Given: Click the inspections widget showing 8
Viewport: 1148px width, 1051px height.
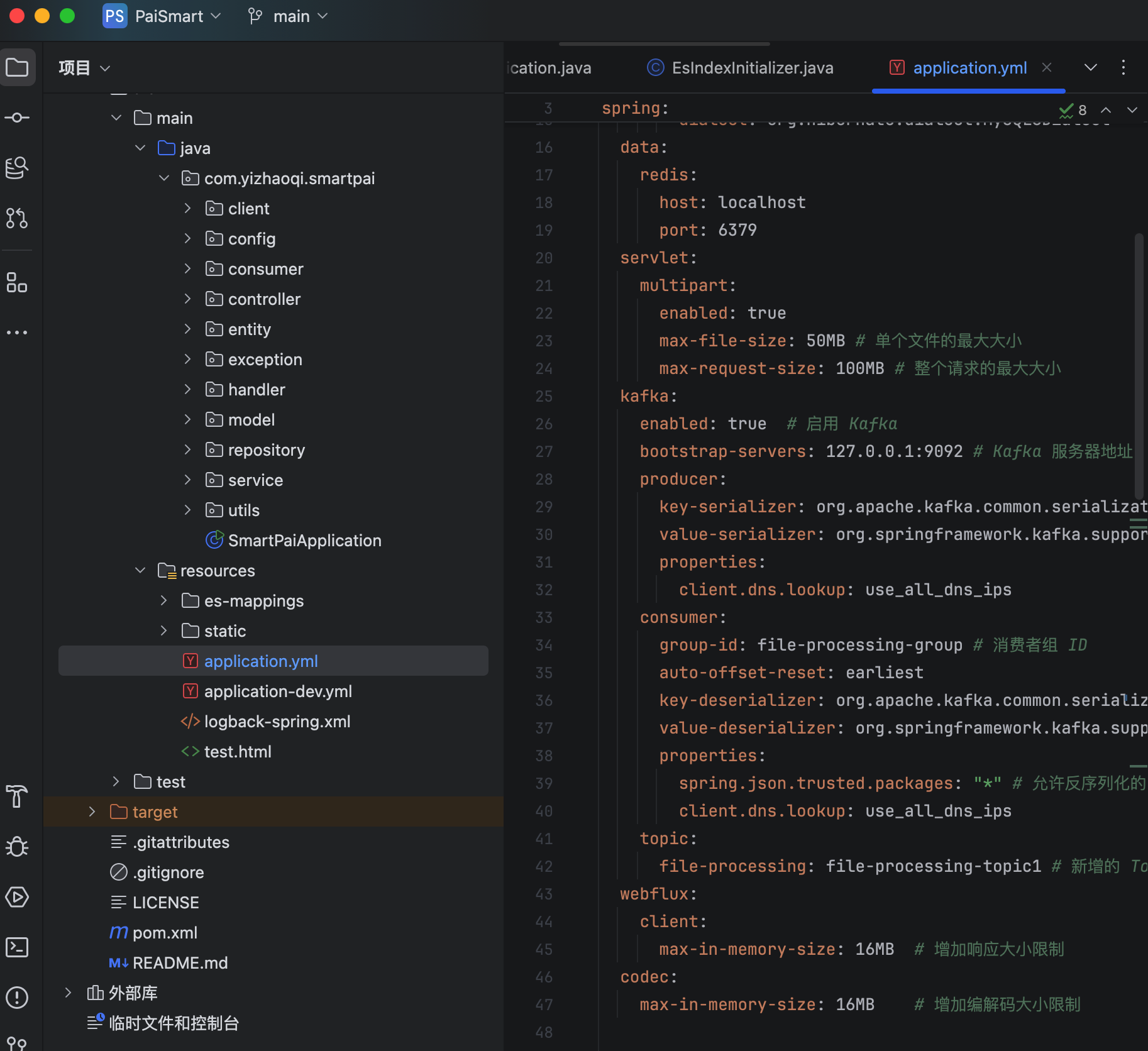Looking at the screenshot, I should [1074, 111].
